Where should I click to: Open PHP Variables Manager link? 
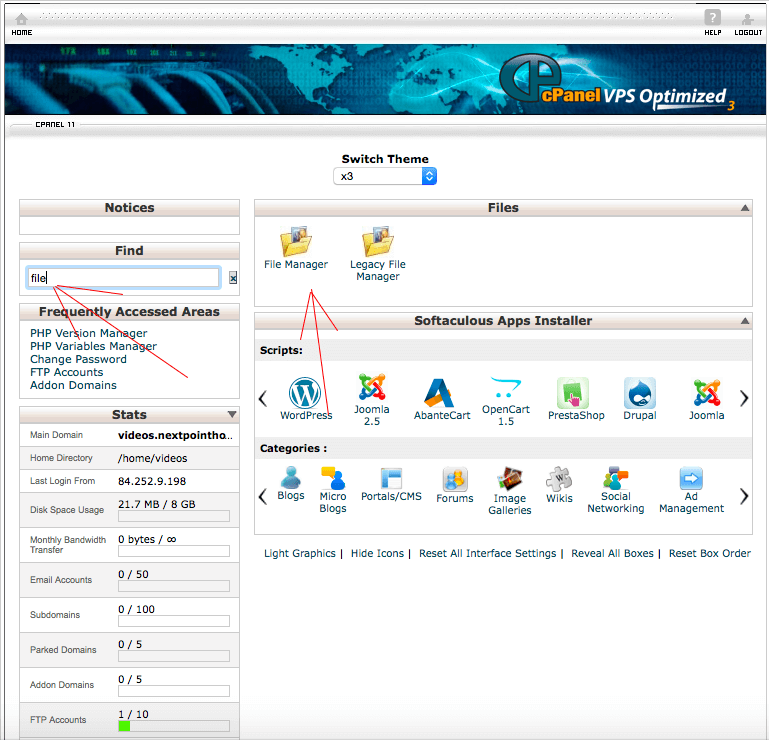pyautogui.click(x=93, y=346)
